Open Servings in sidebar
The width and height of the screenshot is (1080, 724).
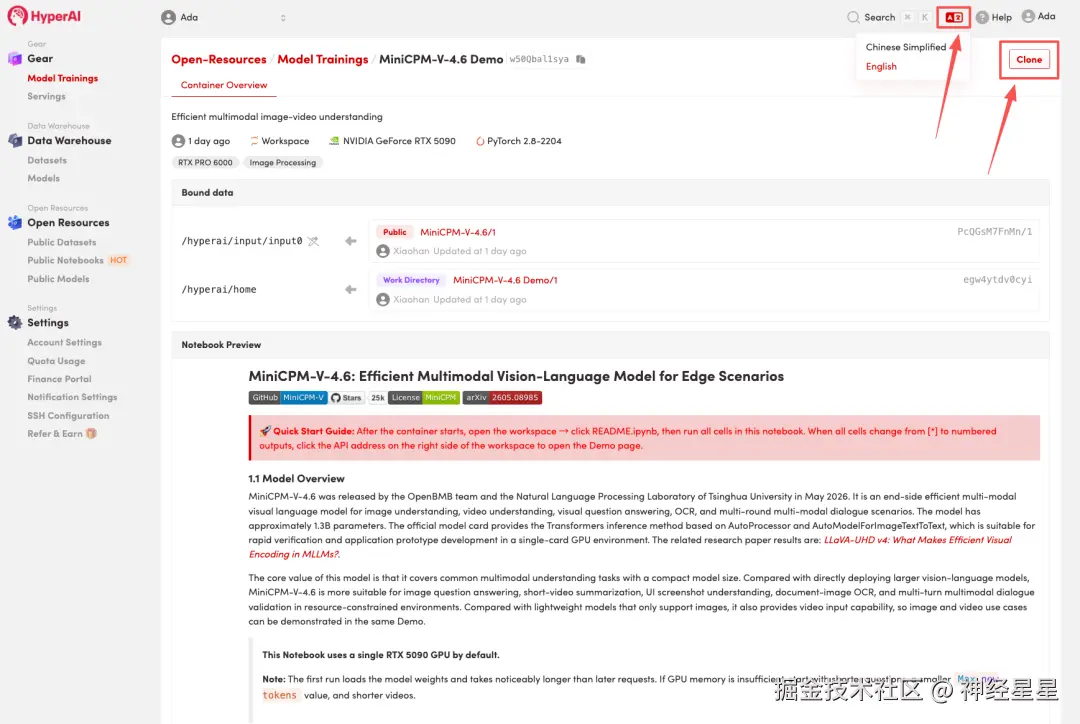[46, 96]
